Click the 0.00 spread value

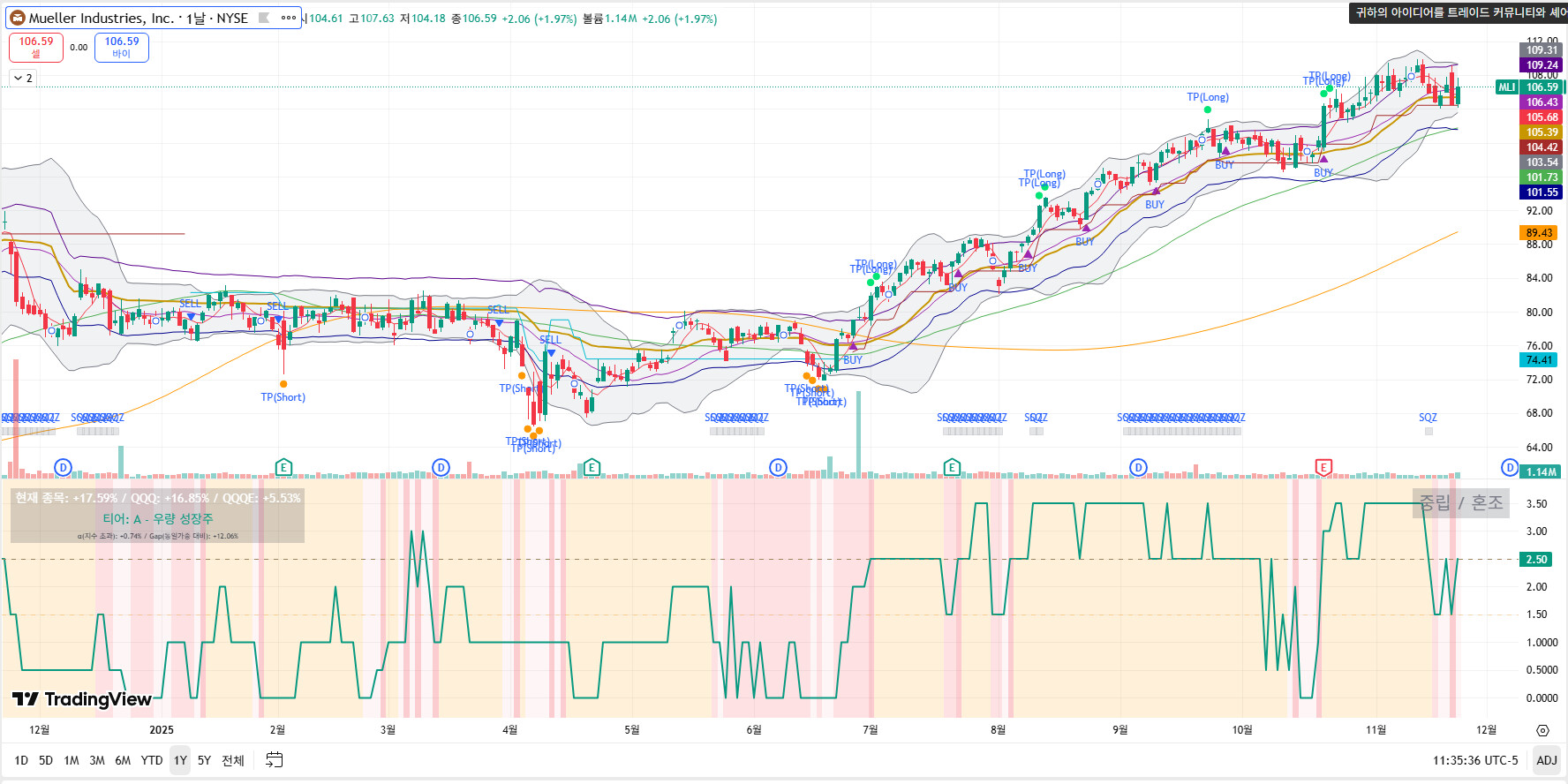79,48
